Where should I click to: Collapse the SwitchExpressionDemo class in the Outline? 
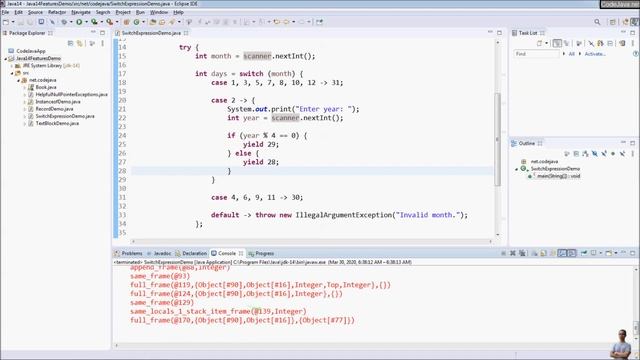(516, 169)
